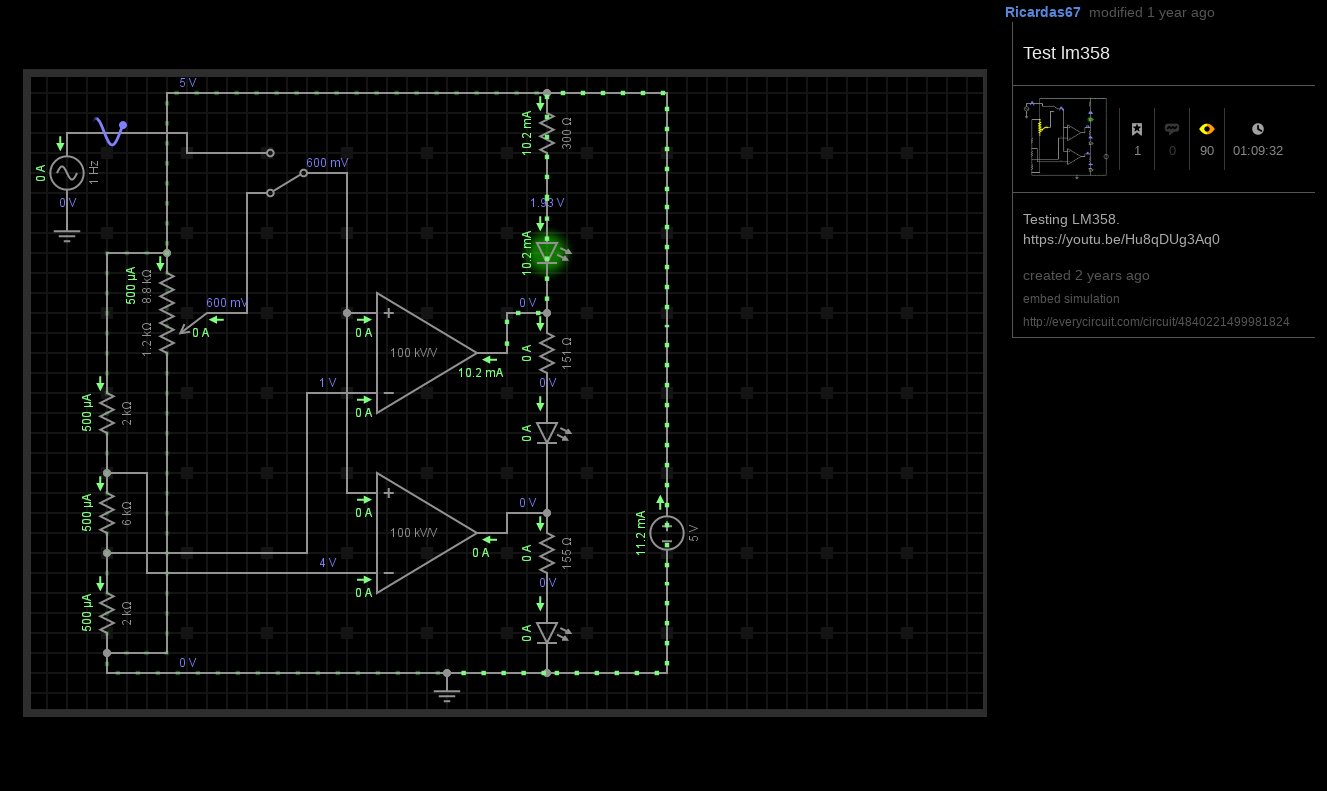Click the LED below the 155 Ω resistor
1327x791 pixels.
tap(547, 632)
